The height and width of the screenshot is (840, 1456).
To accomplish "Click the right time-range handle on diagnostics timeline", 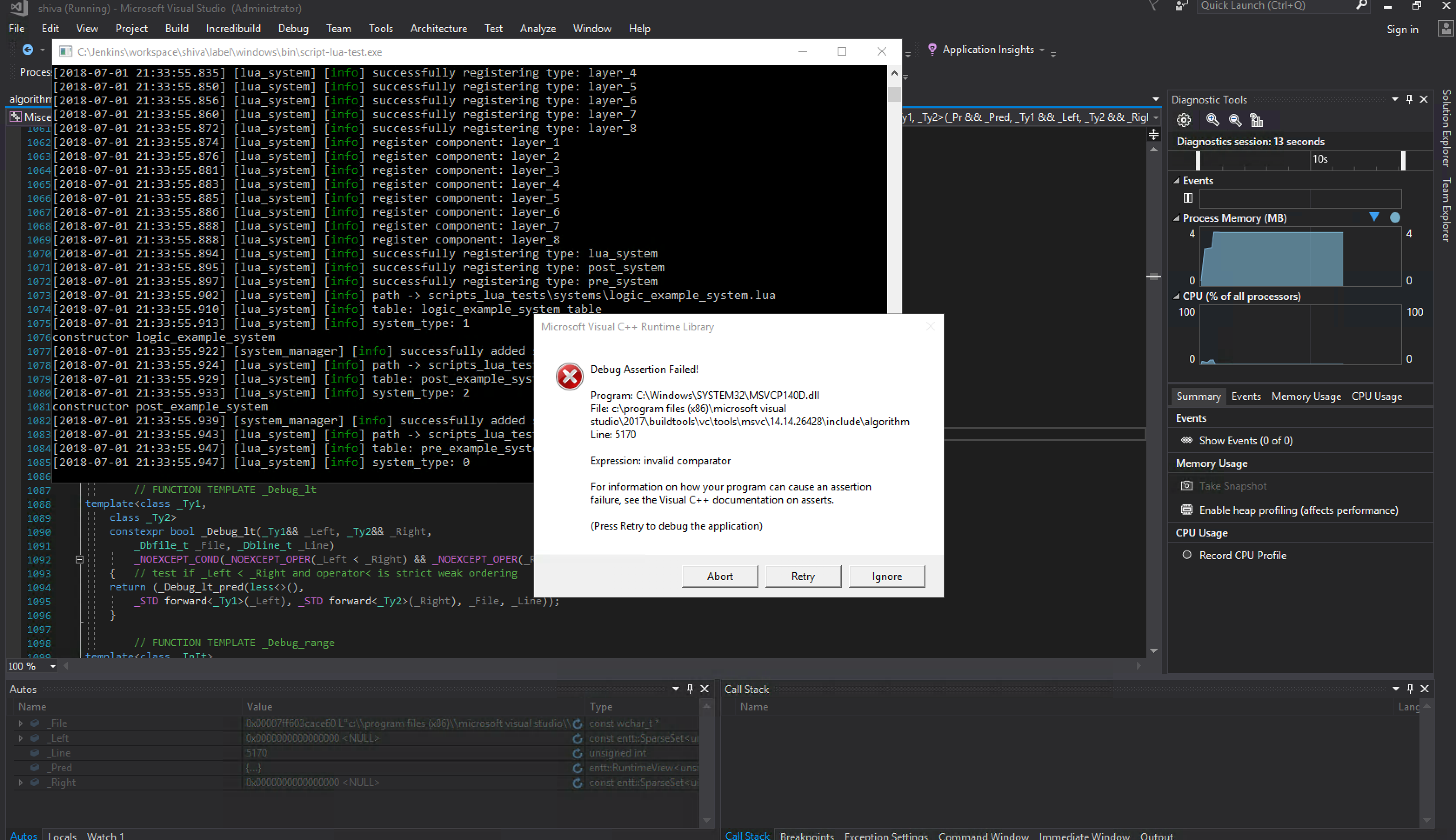I will [1403, 160].
